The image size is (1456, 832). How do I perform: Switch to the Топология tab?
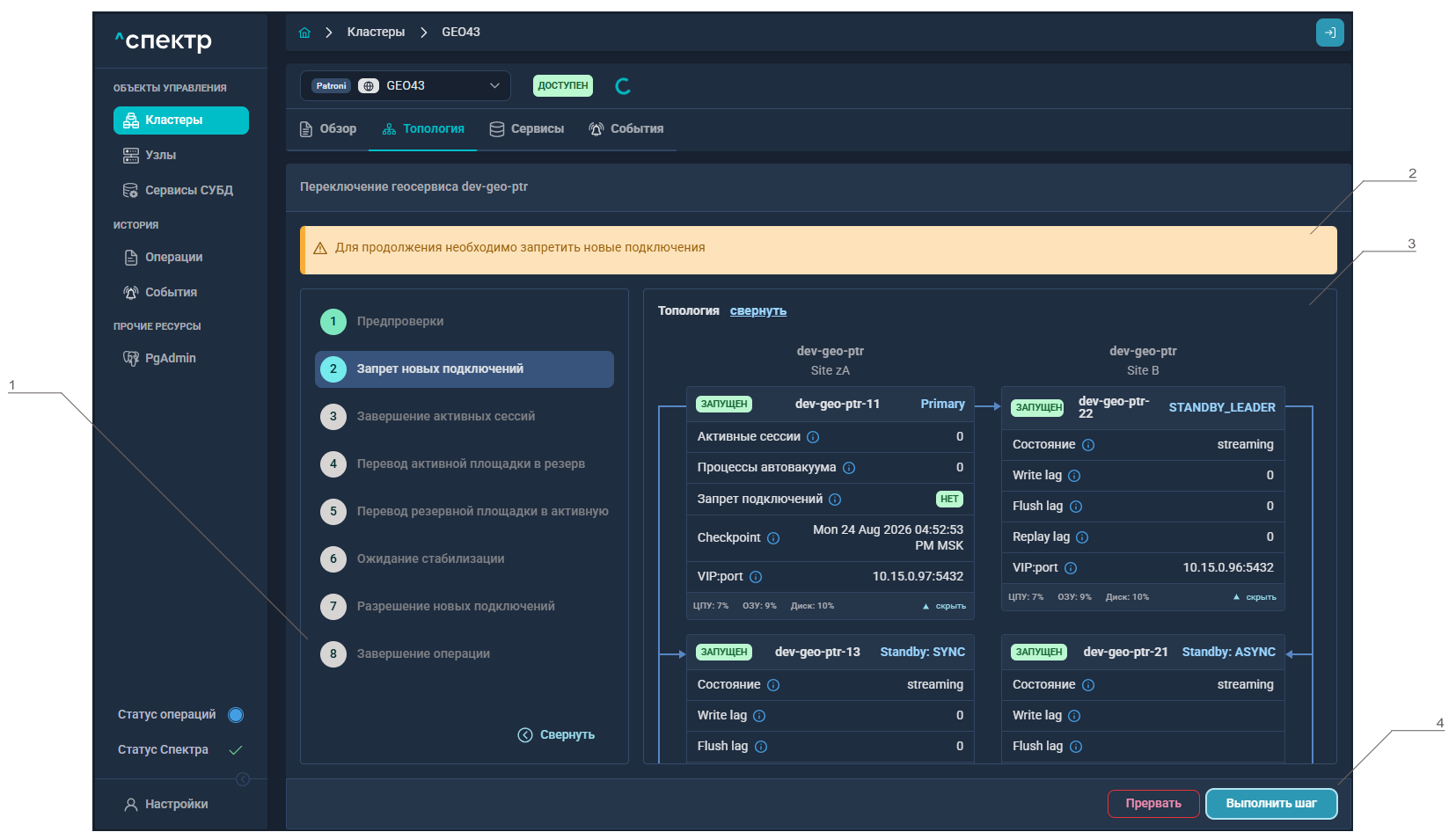[423, 129]
